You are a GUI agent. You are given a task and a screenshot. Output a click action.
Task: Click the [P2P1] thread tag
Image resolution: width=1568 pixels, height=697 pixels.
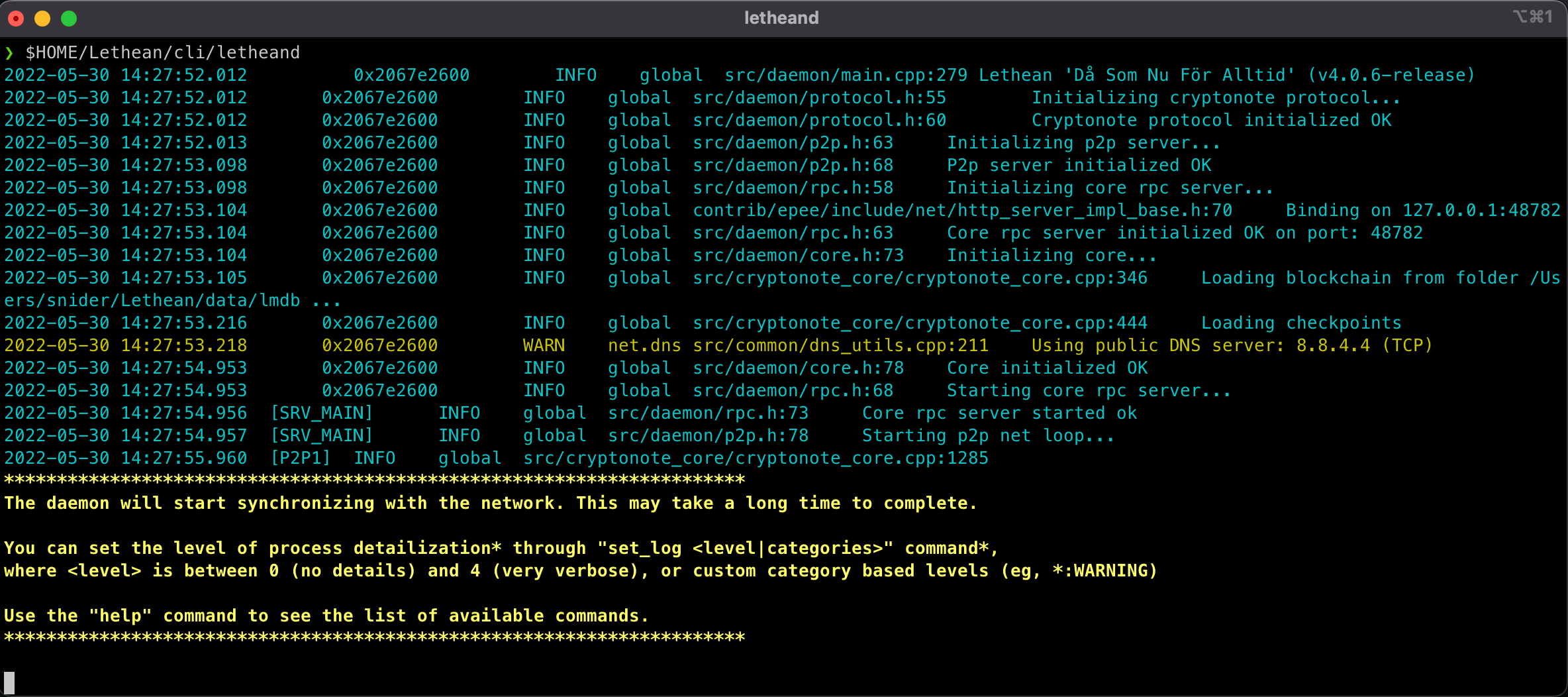[x=300, y=458]
